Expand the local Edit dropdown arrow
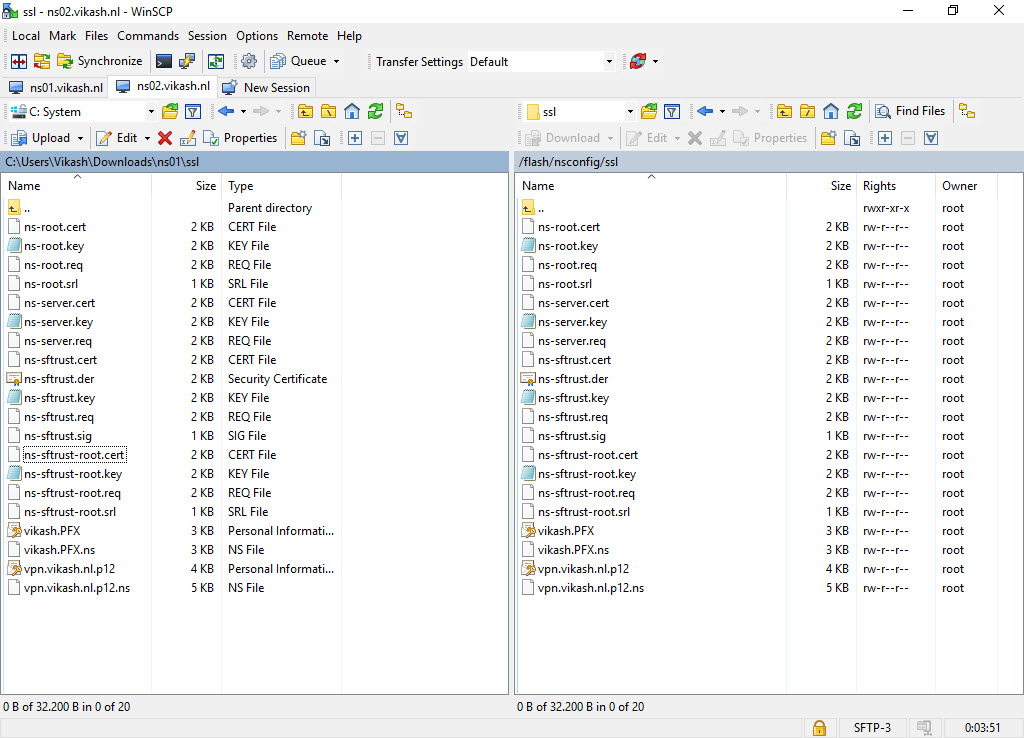1024x738 pixels. click(147, 138)
